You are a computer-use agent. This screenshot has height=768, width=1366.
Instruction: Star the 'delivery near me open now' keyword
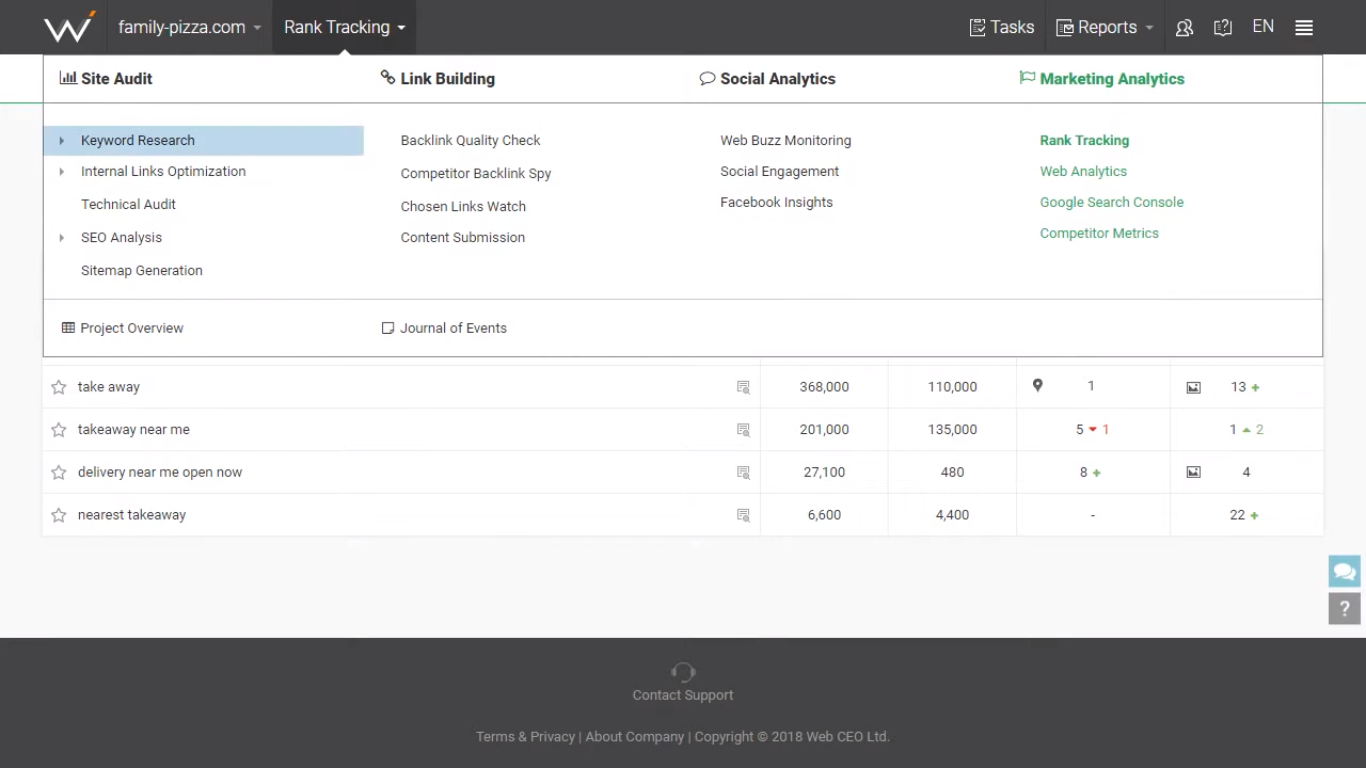tap(59, 473)
